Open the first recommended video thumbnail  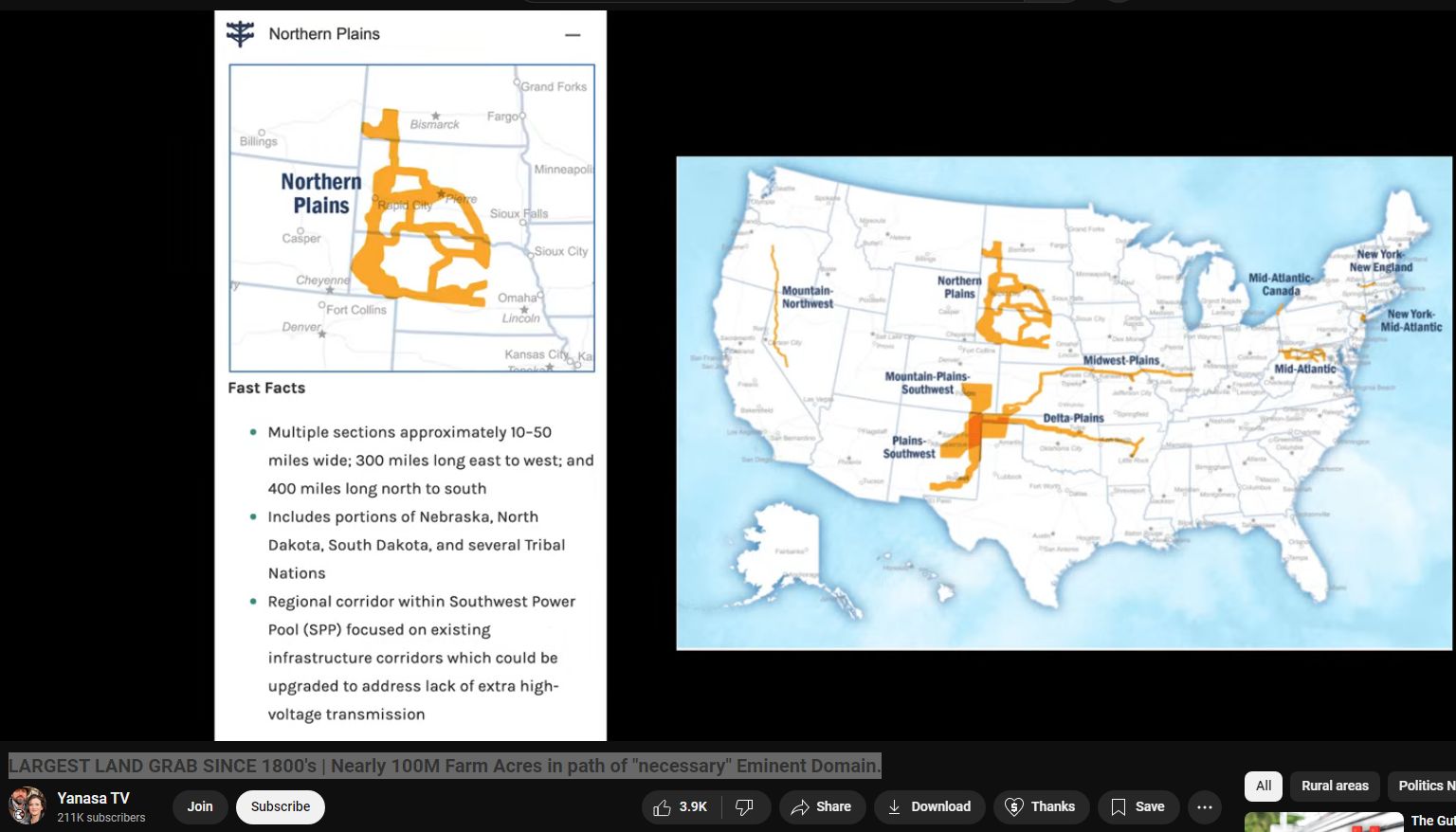pos(1323,822)
